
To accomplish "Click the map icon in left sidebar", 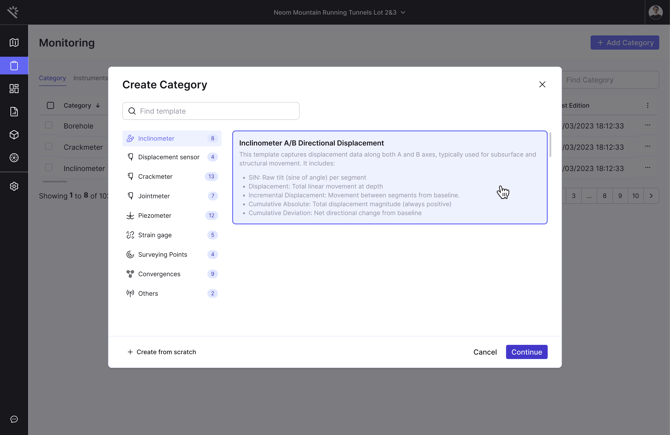I will [x=14, y=43].
